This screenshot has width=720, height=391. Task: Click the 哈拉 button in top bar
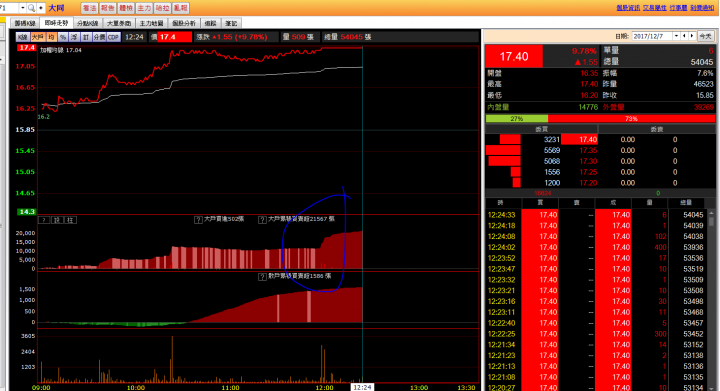point(162,8)
